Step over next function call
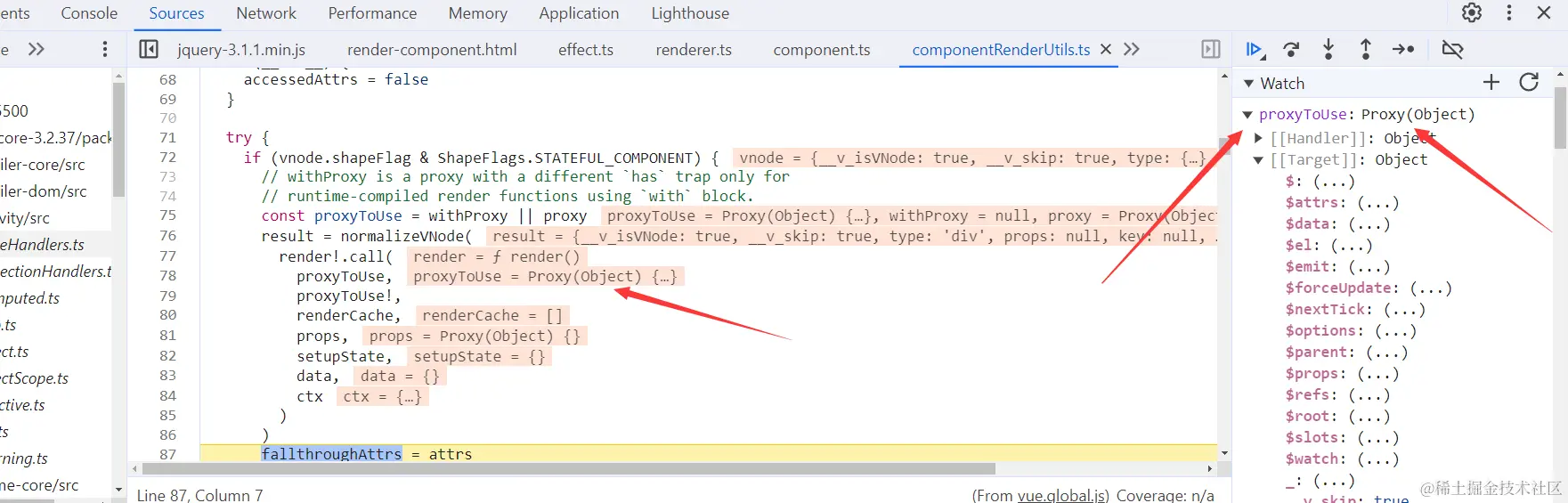The width and height of the screenshot is (1568, 503). (x=1291, y=50)
